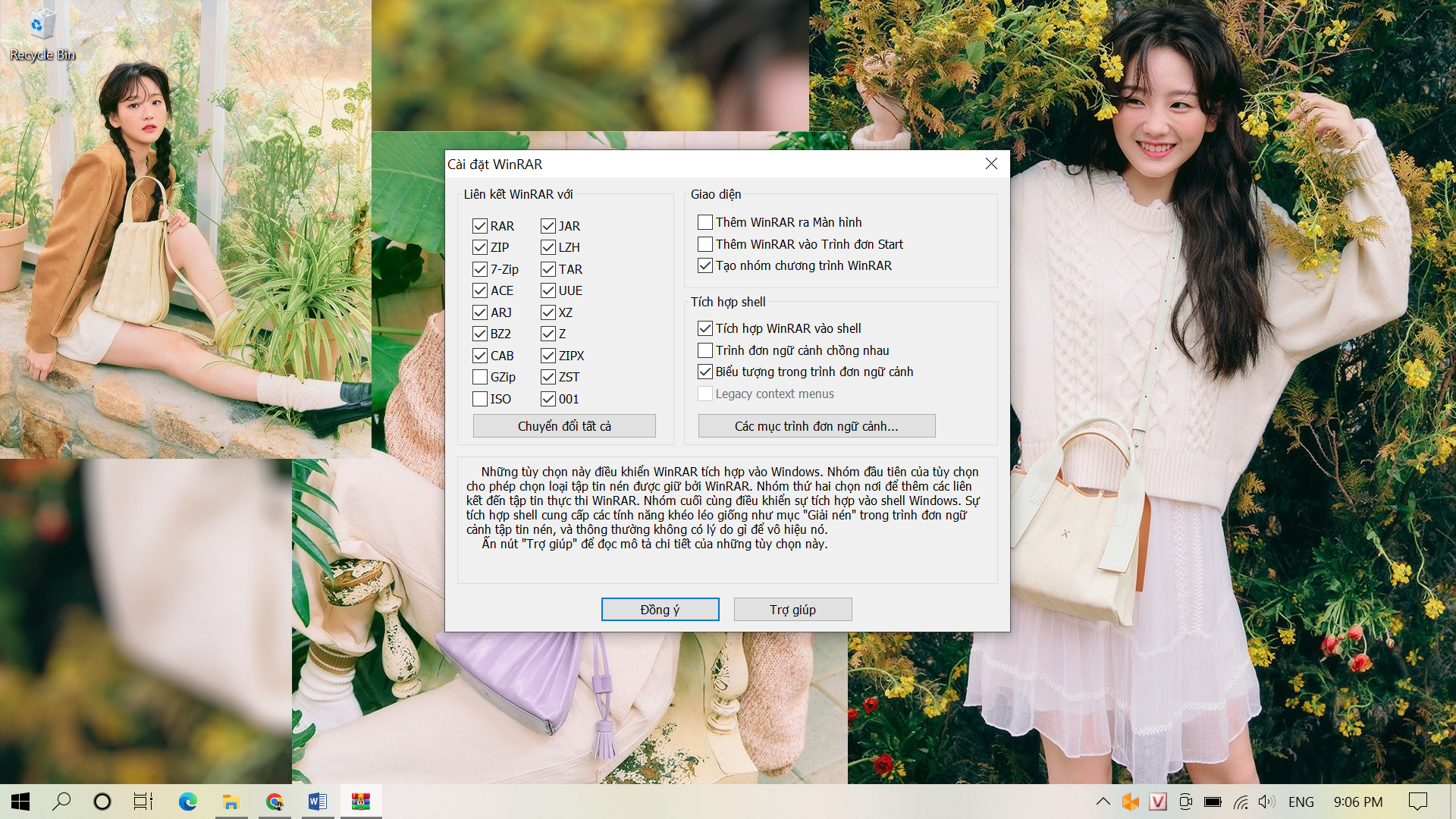Enable Thêm WinRAR ra Màn hình option
The width and height of the screenshot is (1456, 819).
coord(705,222)
